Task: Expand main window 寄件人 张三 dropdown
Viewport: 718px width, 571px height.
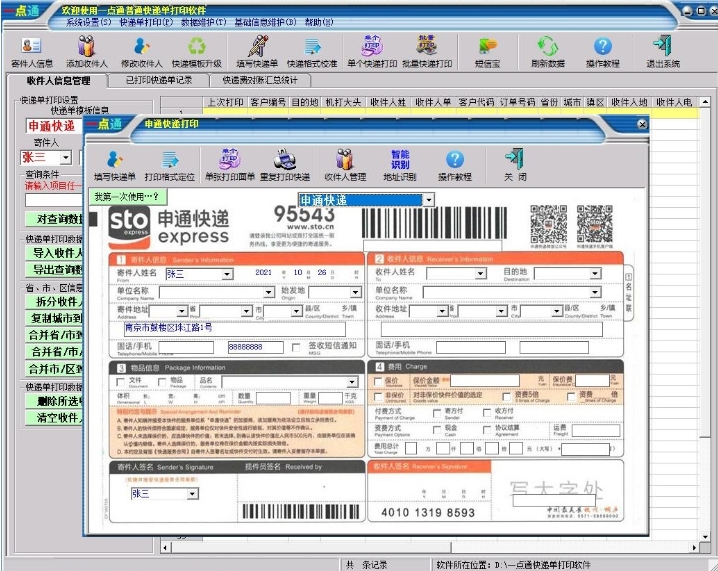Action: point(66,158)
